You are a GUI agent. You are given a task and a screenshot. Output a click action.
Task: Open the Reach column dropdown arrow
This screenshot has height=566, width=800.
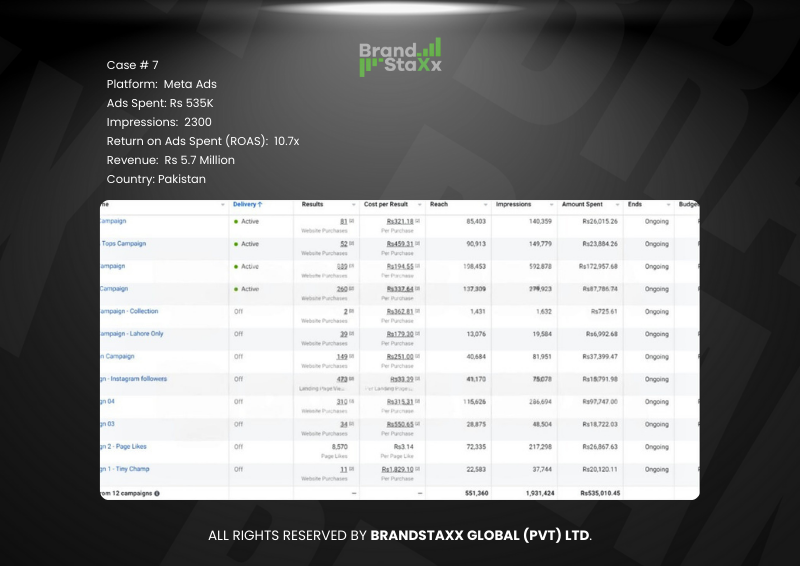[x=486, y=204]
